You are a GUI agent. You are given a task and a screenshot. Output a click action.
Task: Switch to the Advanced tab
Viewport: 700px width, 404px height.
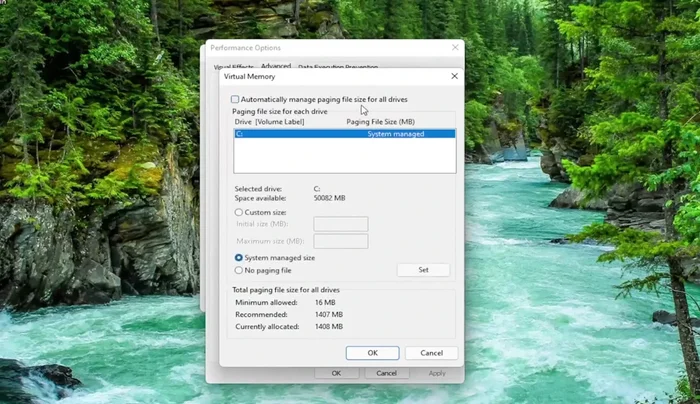click(x=276, y=66)
